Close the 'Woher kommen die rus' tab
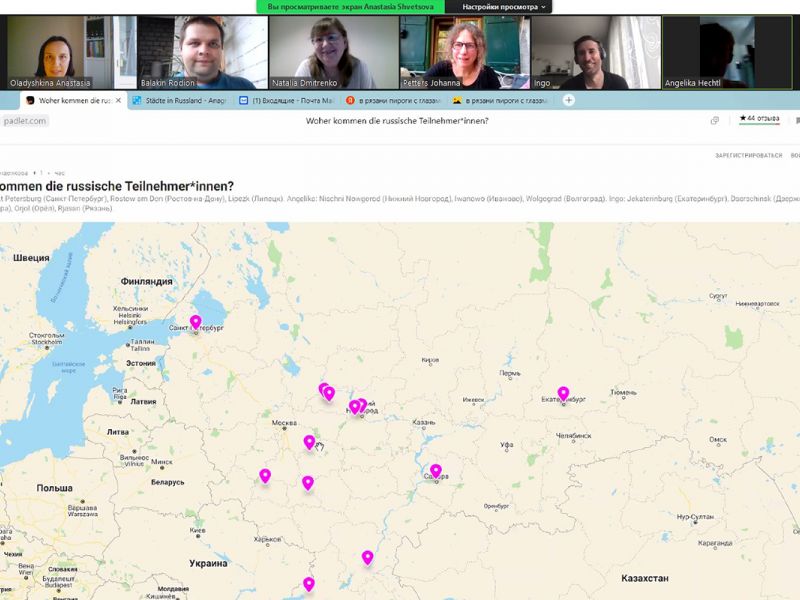Image resolution: width=800 pixels, height=600 pixels. (x=118, y=101)
